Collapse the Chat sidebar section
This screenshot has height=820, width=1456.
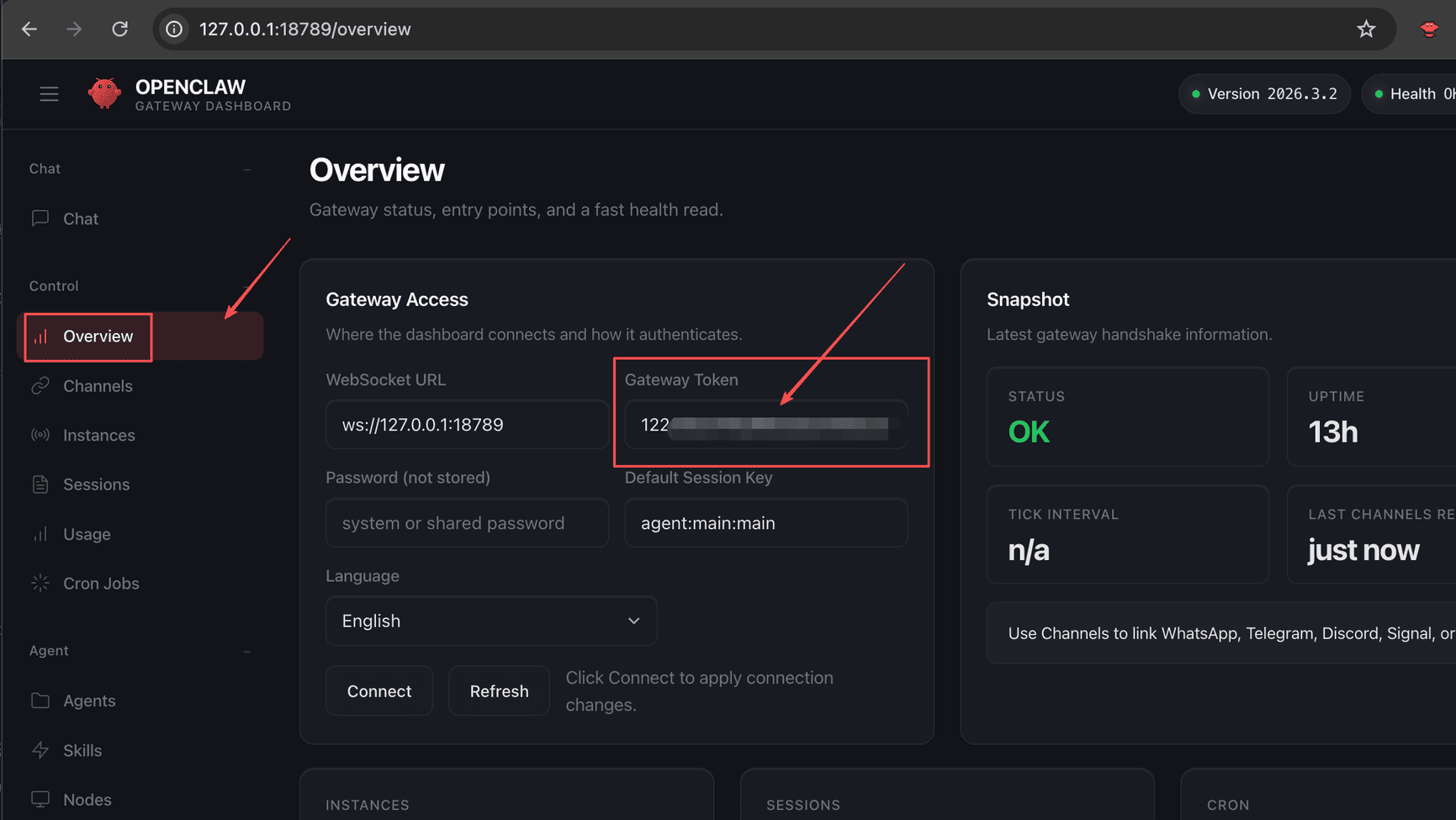246,169
